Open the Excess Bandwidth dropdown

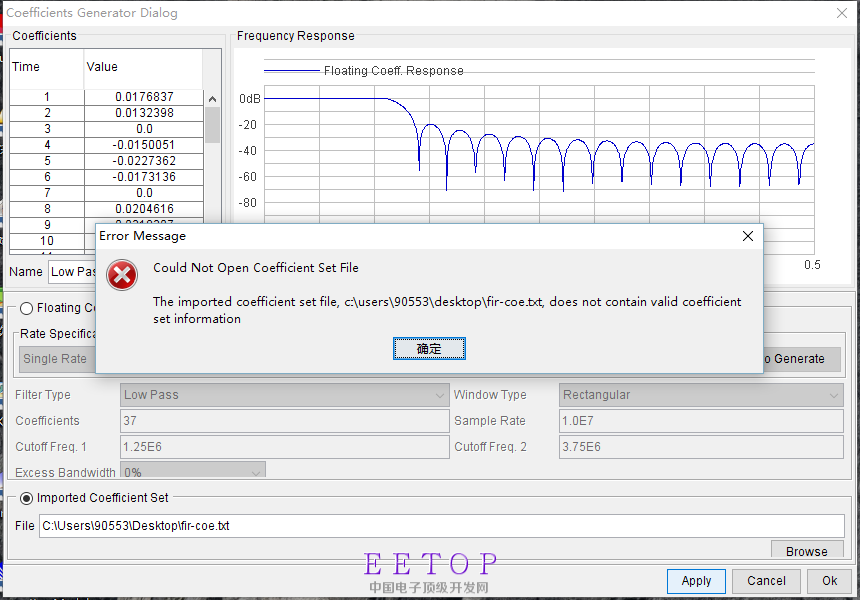[193, 472]
